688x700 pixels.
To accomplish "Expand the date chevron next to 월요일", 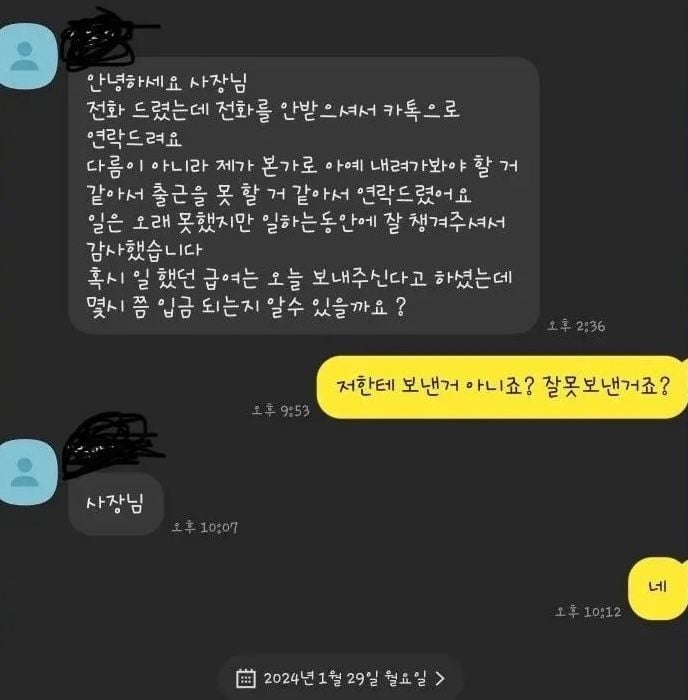I will [x=440, y=679].
